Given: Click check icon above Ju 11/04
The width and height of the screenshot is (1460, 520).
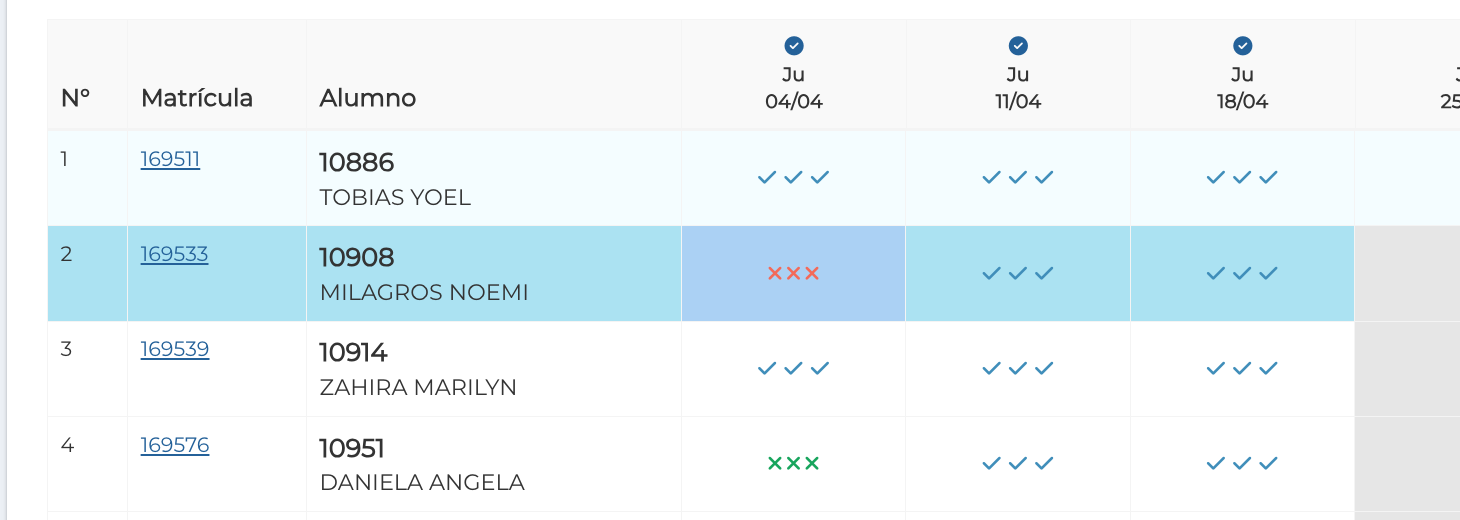Looking at the screenshot, I should click(x=1018, y=46).
